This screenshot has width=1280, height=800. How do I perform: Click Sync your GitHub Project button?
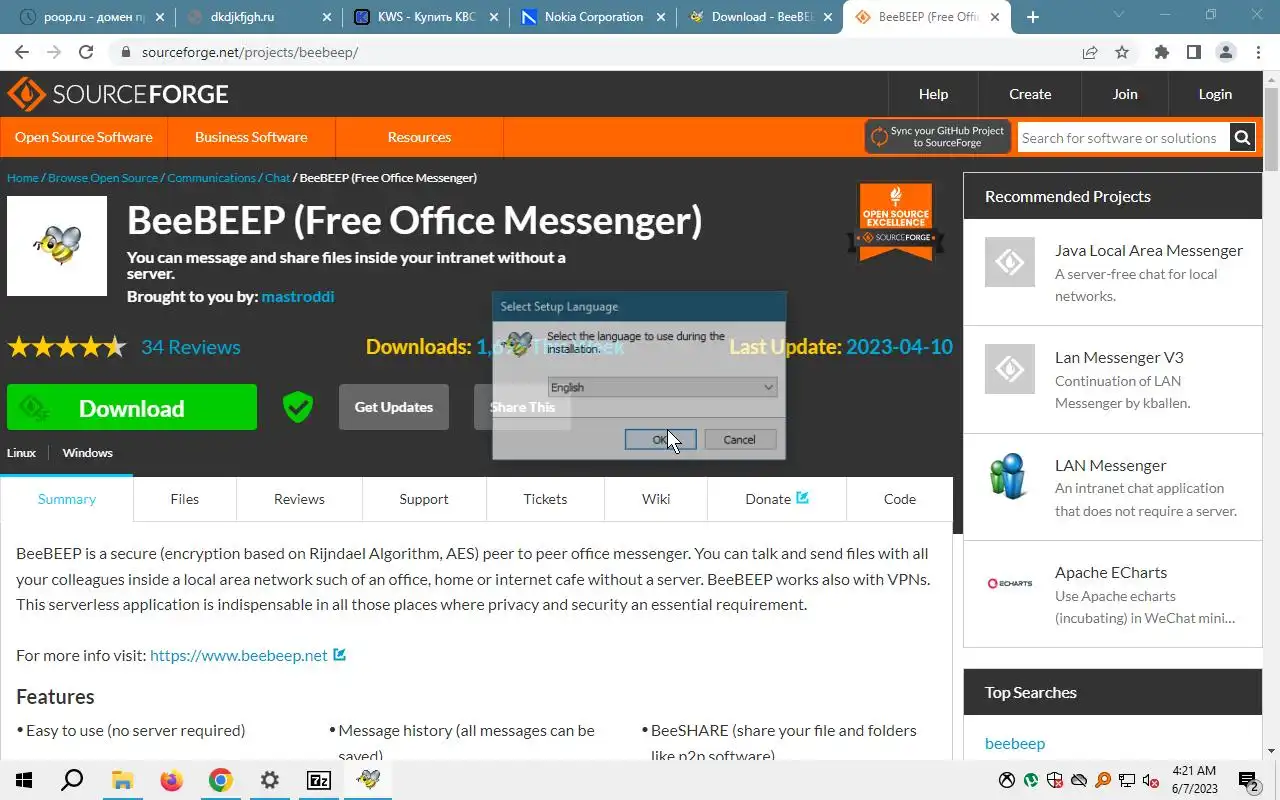938,137
